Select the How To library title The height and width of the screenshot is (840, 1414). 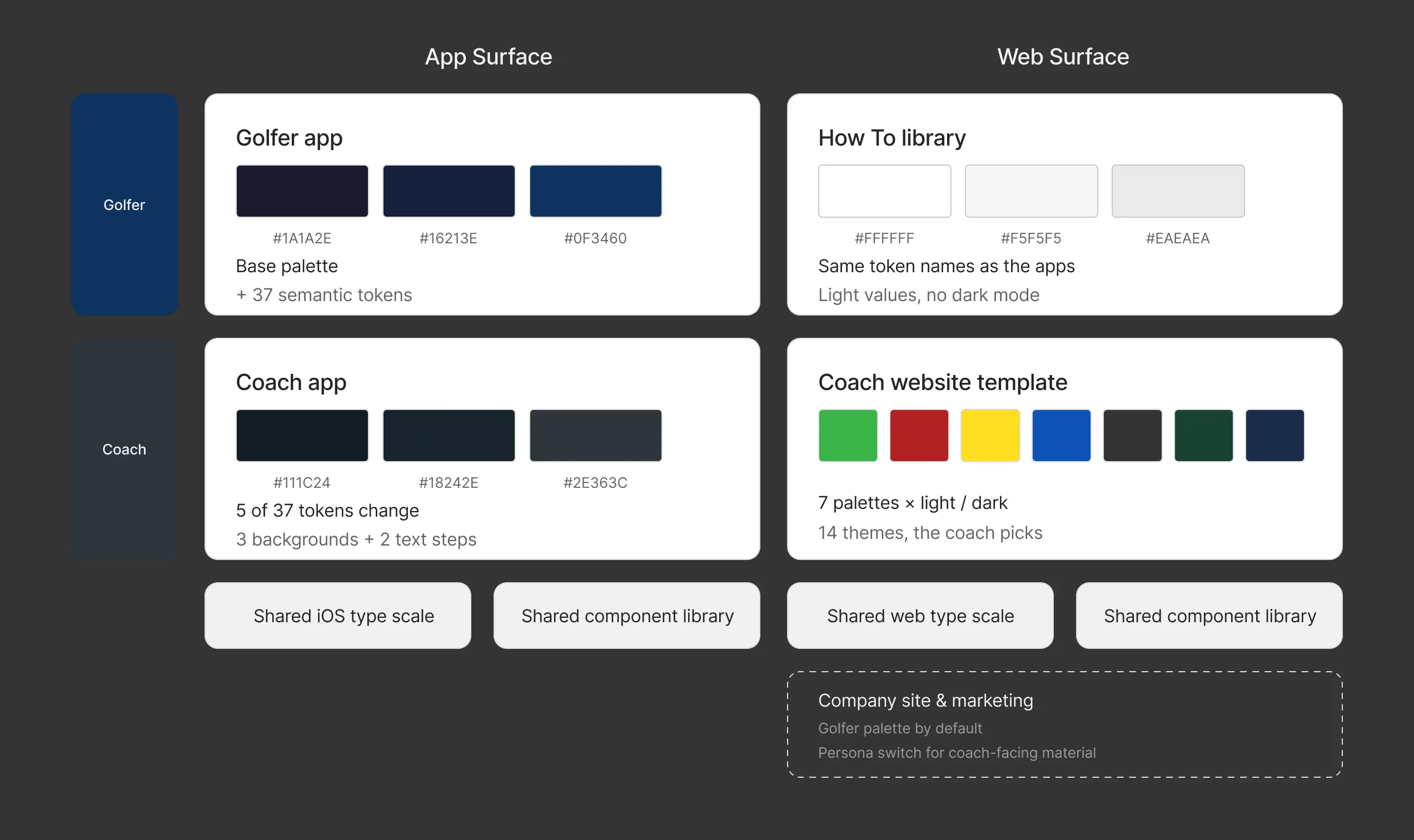click(892, 138)
